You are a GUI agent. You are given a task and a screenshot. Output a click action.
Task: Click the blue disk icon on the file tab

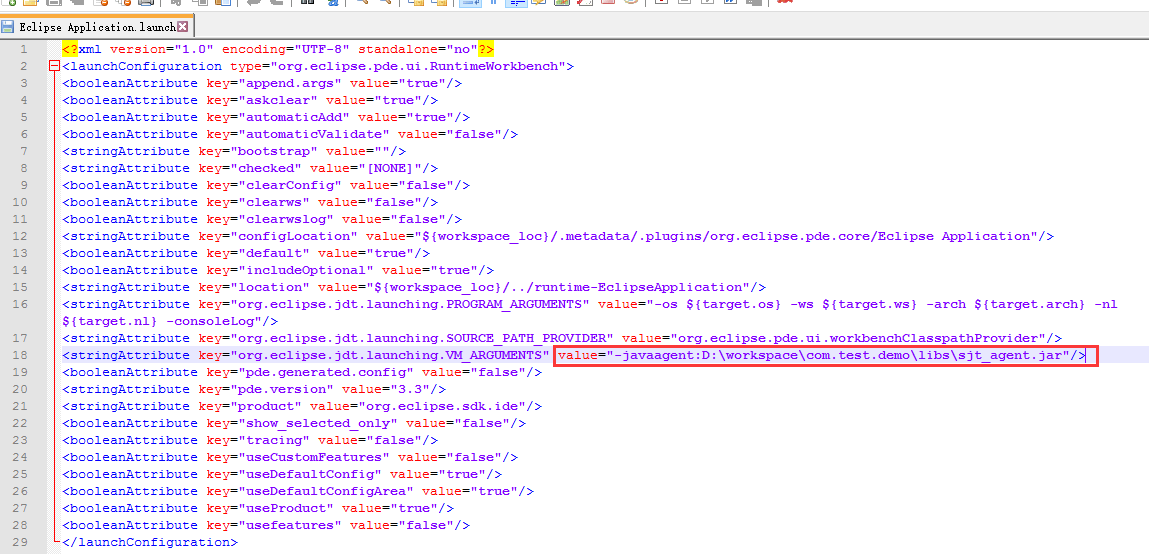pos(10,27)
